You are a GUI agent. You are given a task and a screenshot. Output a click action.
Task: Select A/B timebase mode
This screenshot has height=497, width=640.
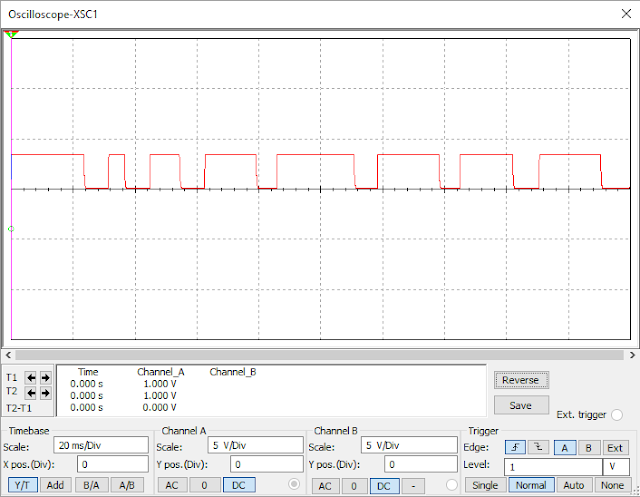click(x=127, y=485)
